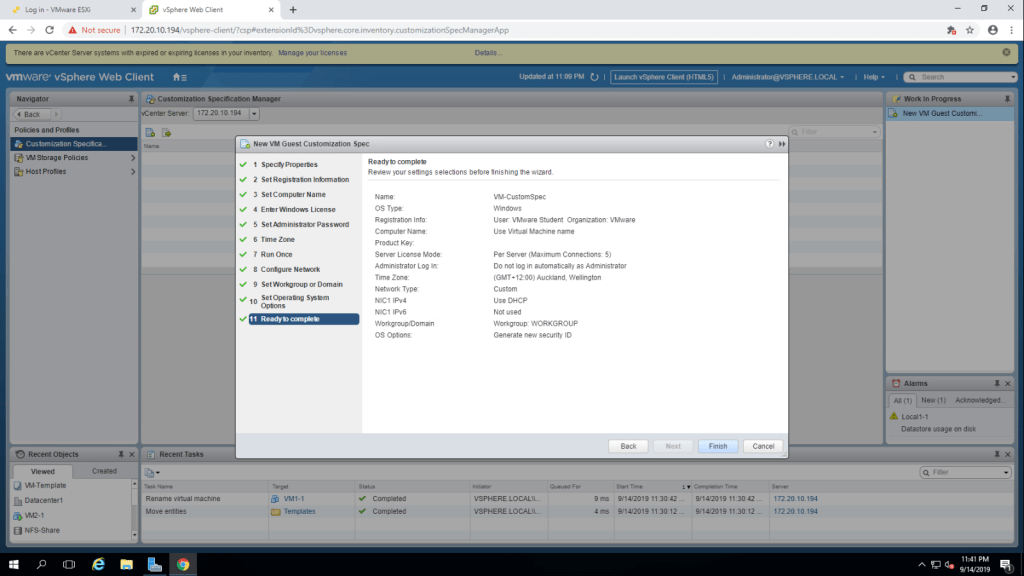Open the wizard help question mark icon
The height and width of the screenshot is (576, 1024).
click(769, 144)
